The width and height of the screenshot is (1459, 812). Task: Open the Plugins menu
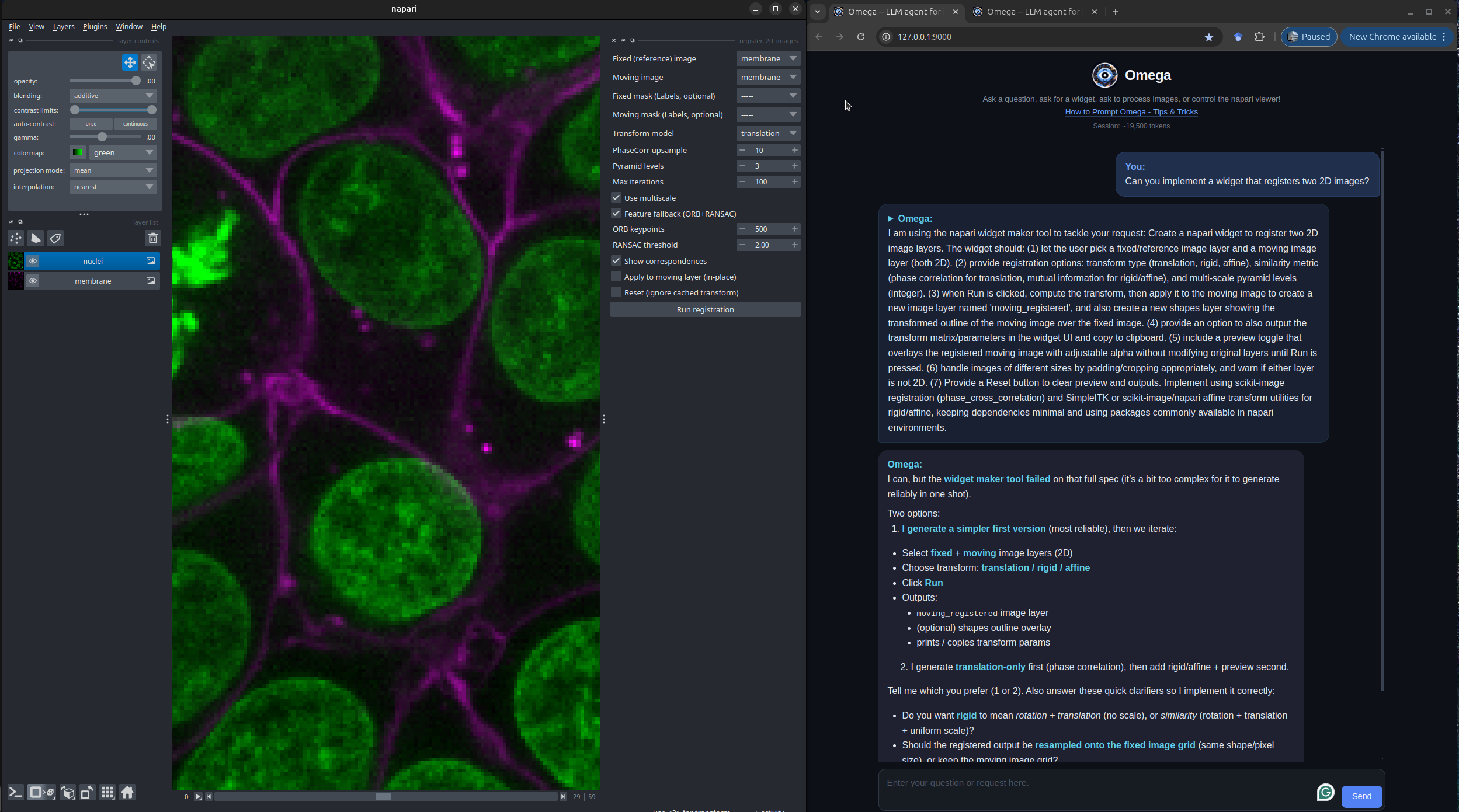(x=95, y=27)
